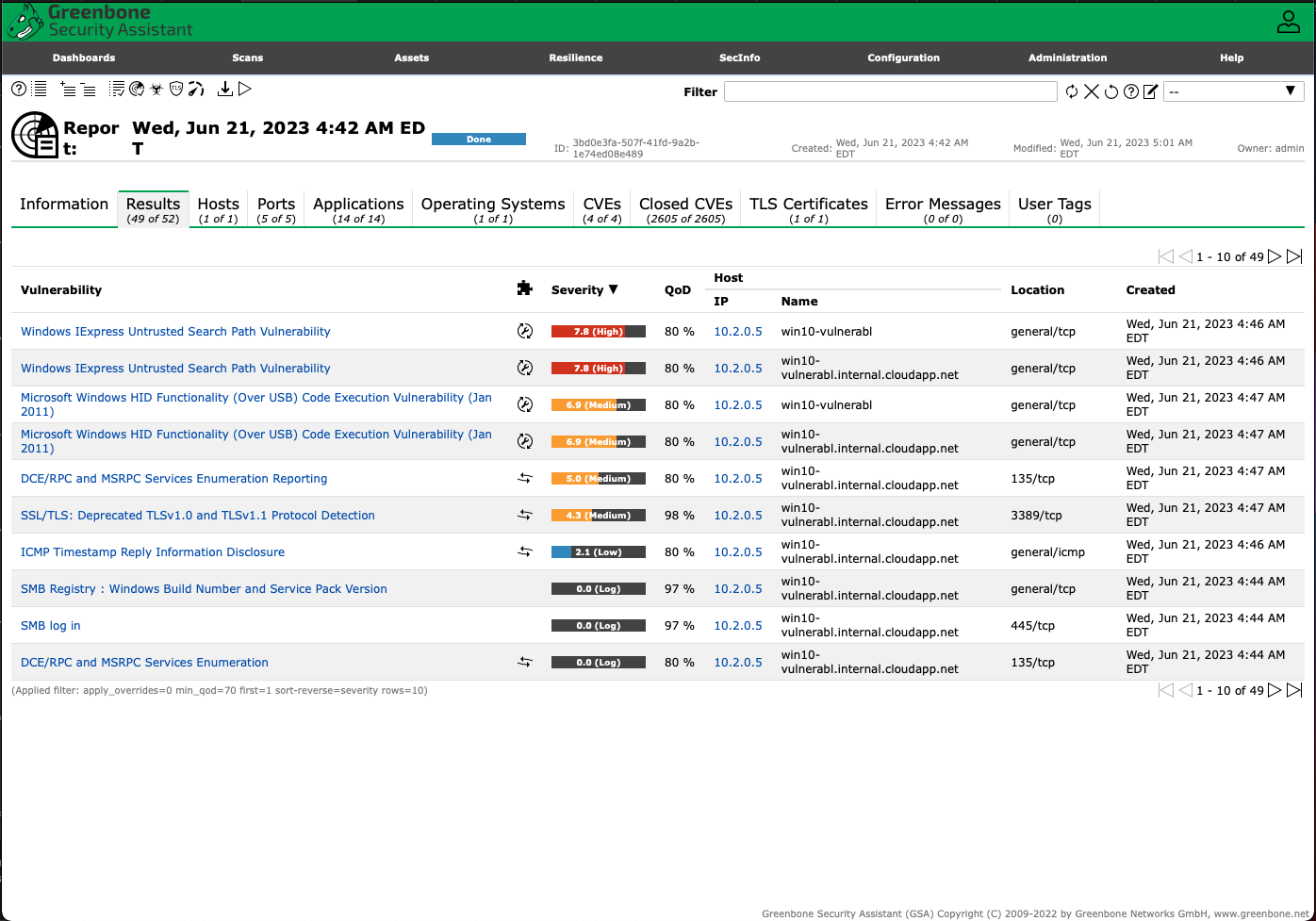Open the Administration menu
1316x921 pixels.
point(1068,58)
